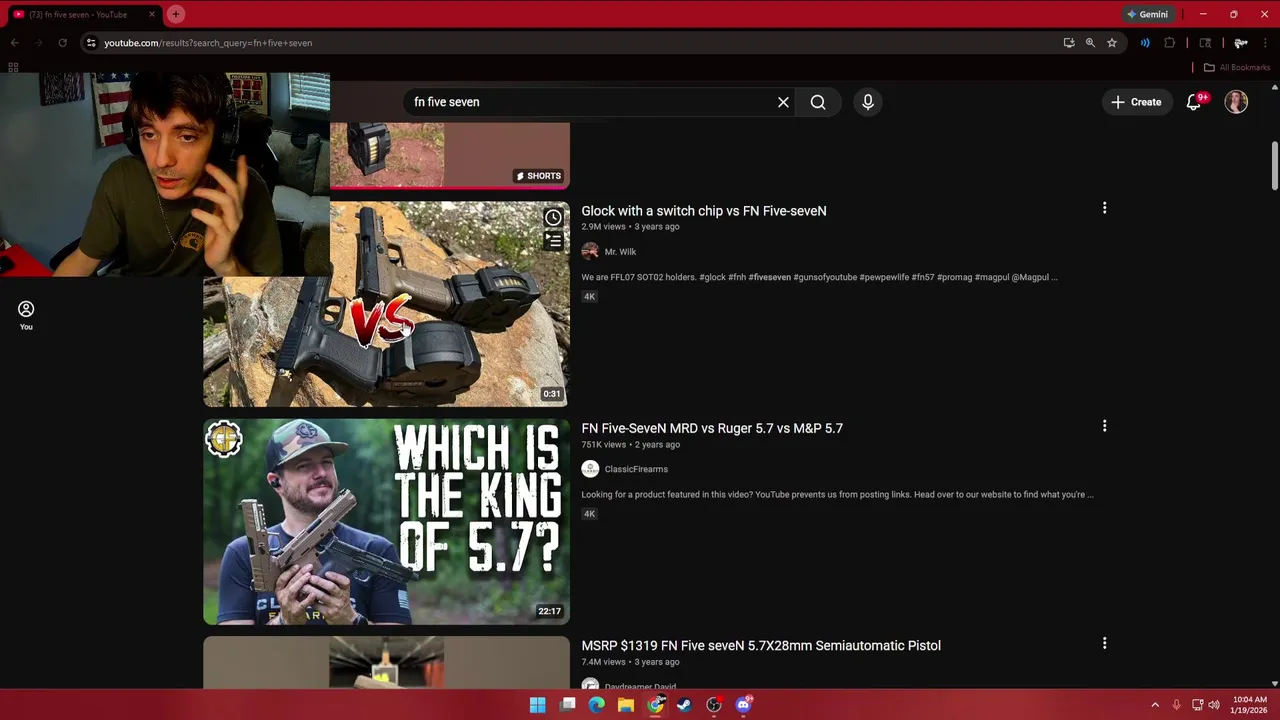
Task: Click the '2.9M views' text under Glock video
Action: click(603, 227)
